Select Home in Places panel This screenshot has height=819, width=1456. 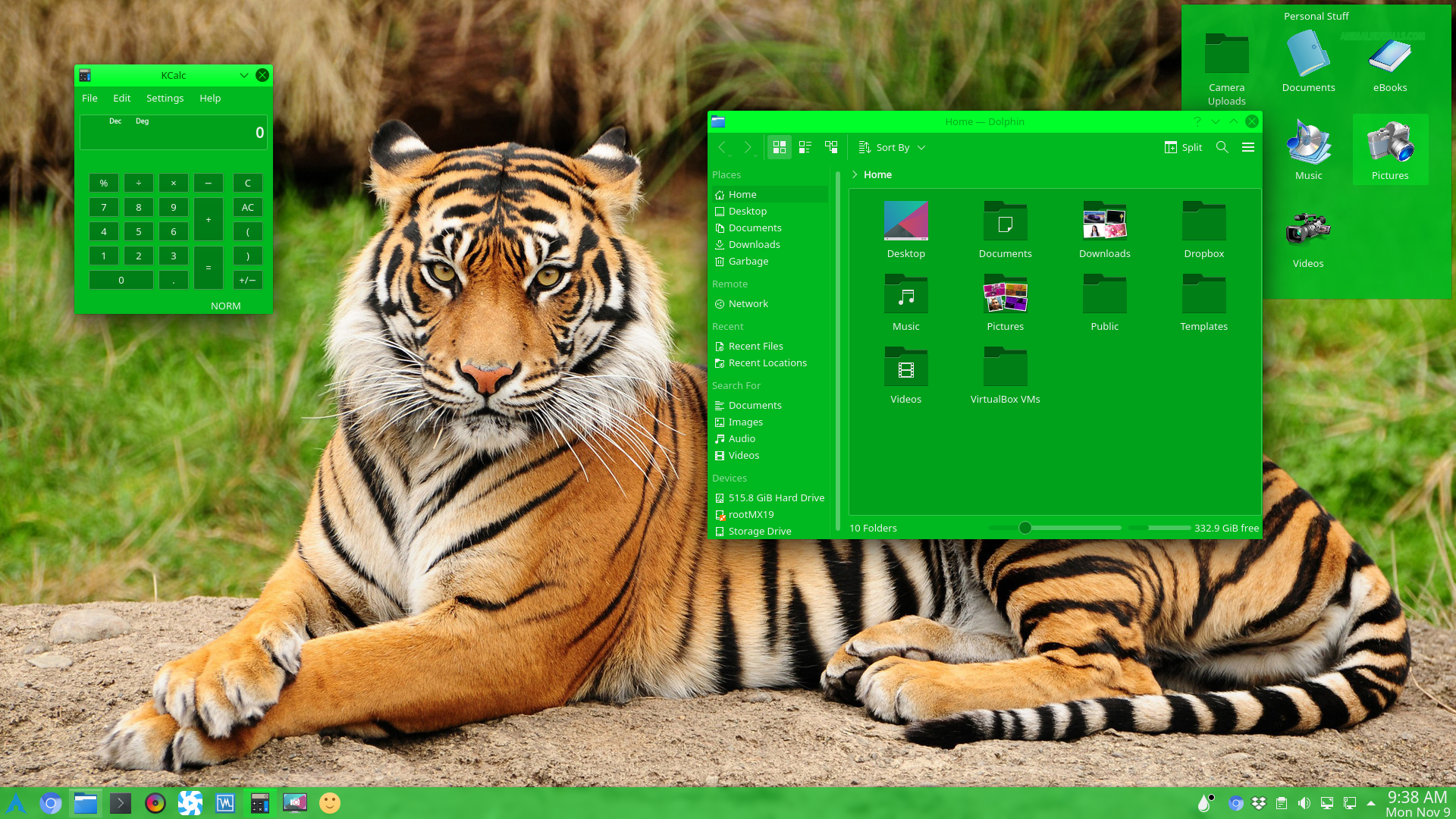770,195
